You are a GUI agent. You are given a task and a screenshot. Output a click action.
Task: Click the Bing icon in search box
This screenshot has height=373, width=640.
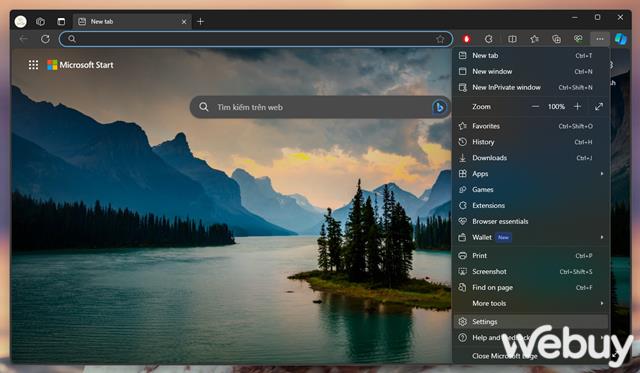coord(439,107)
